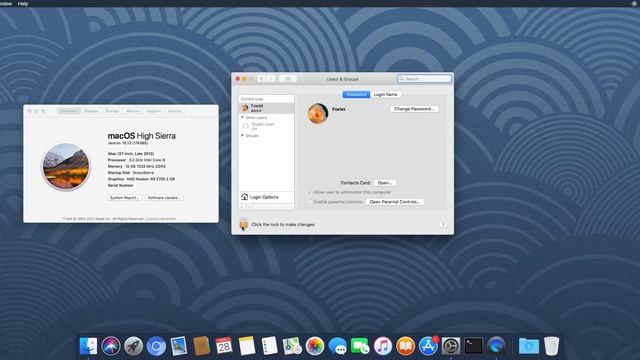Image resolution: width=640 pixels, height=360 pixels.
Task: Click the help question mark button
Action: tap(443, 224)
